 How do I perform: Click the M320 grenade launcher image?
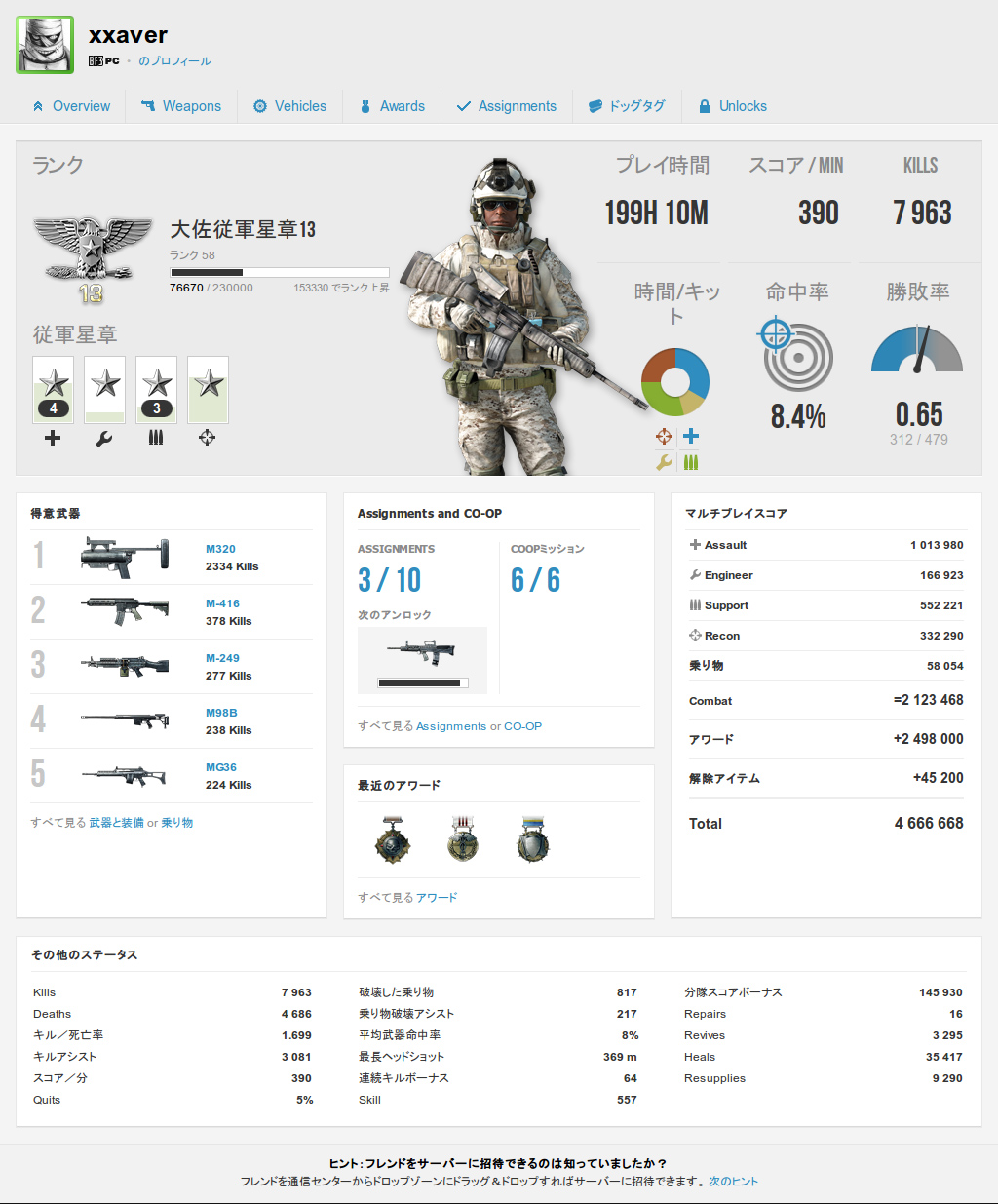click(x=125, y=556)
